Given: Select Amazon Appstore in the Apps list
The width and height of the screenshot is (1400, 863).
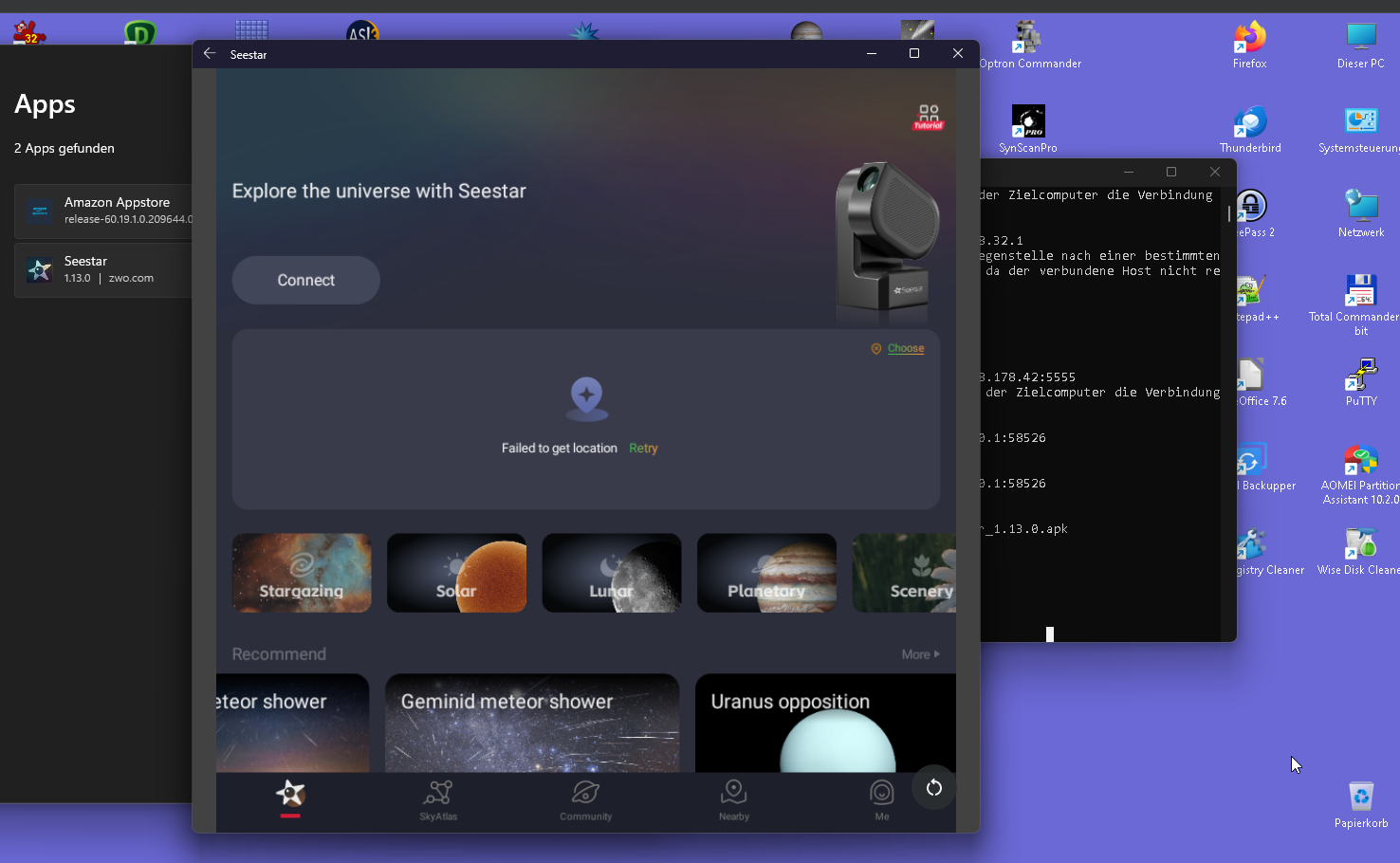Looking at the screenshot, I should [103, 211].
